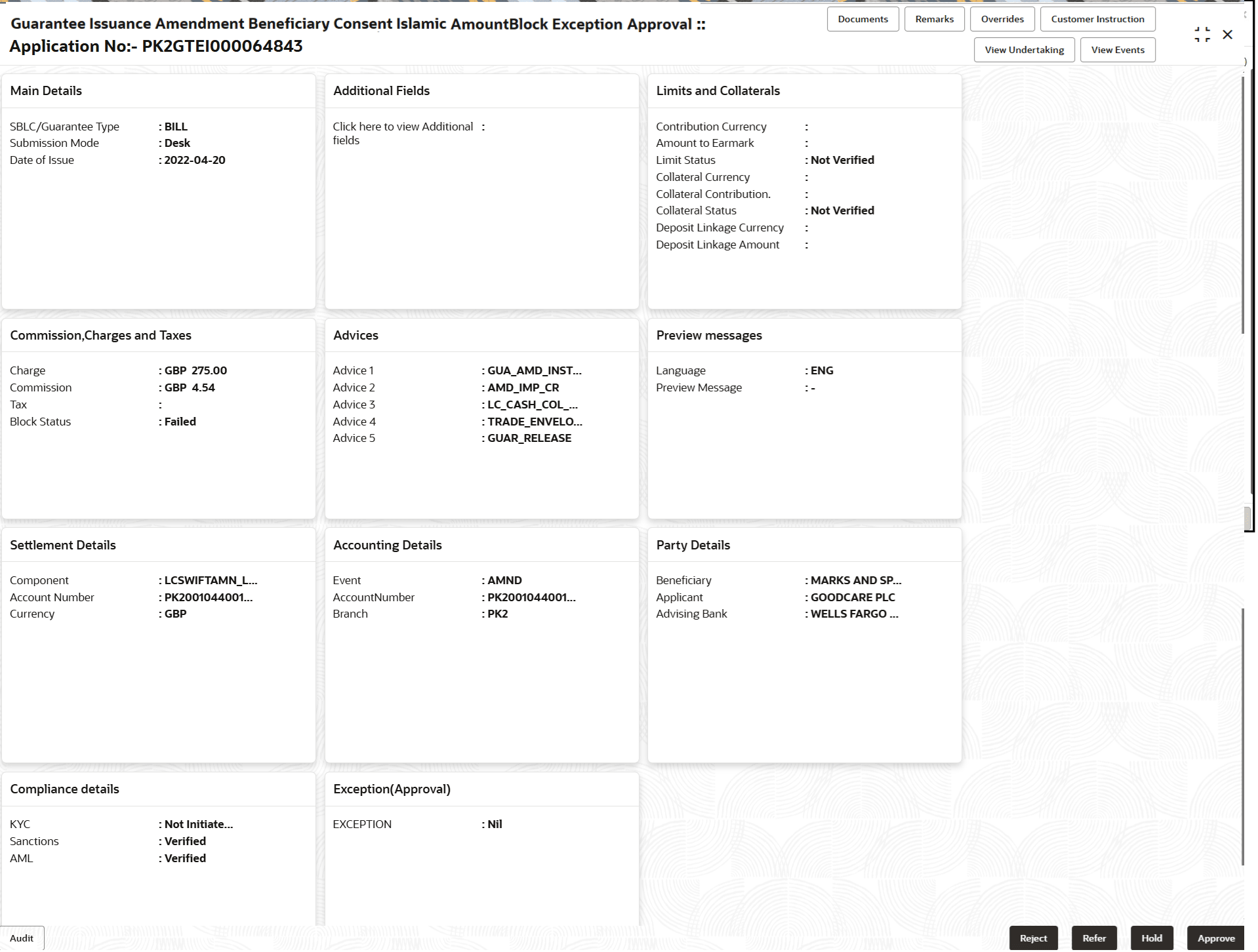Screen dimensions: 1258x952
Task: Open the Audit trail
Action: pos(22,938)
